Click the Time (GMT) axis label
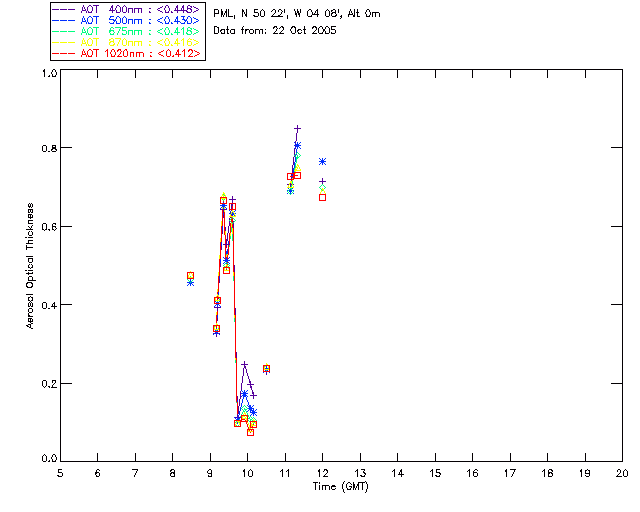The height and width of the screenshot is (512, 640). [x=340, y=487]
